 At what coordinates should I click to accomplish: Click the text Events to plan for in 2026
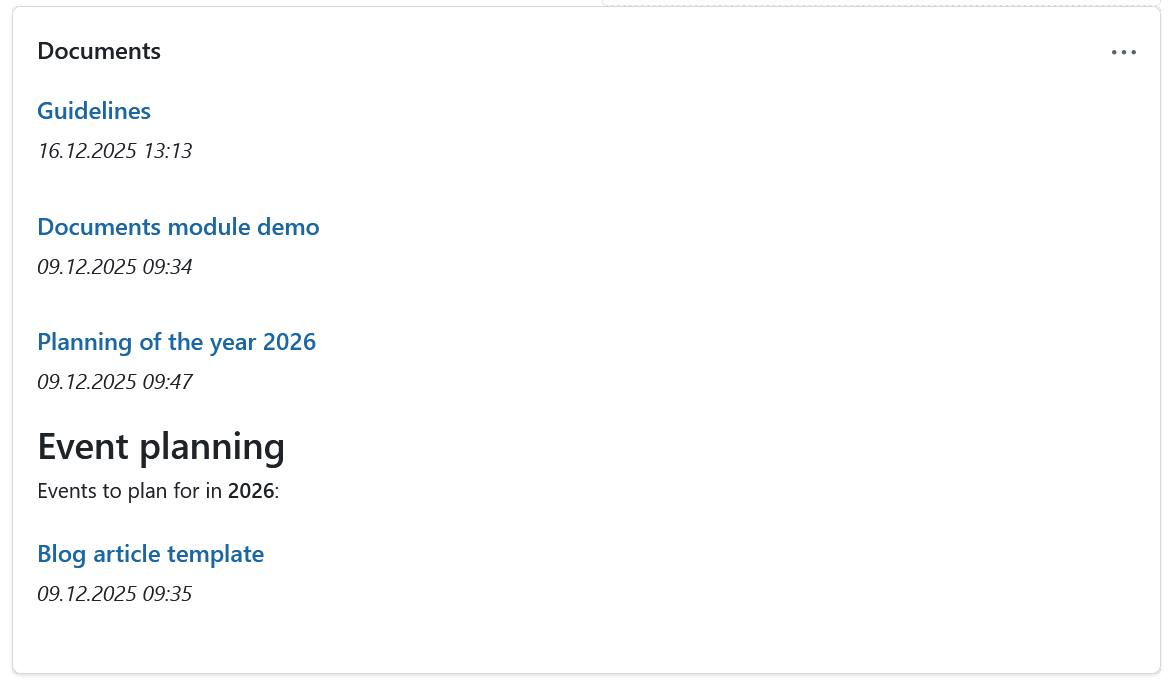158,491
